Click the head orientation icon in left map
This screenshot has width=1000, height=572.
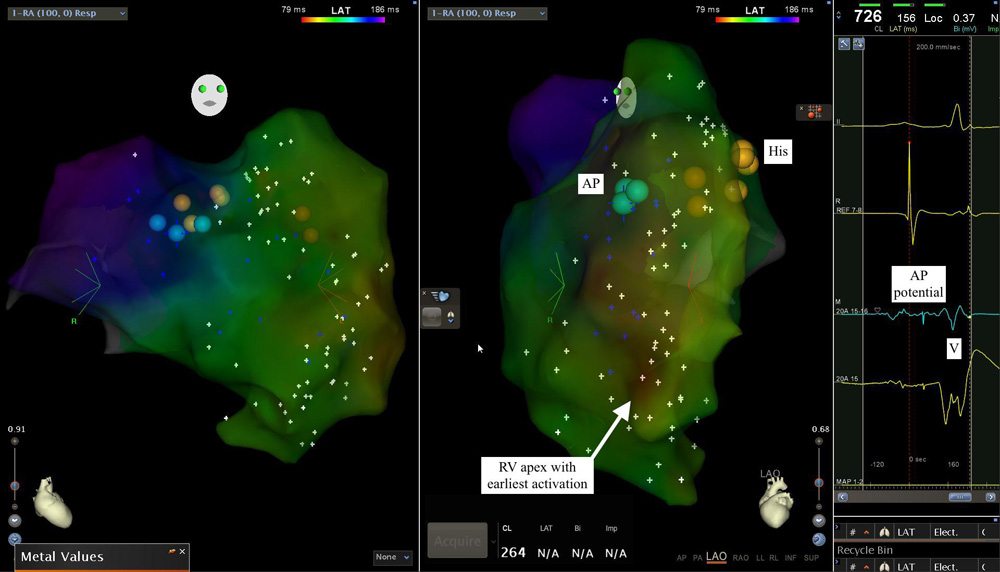(x=209, y=95)
